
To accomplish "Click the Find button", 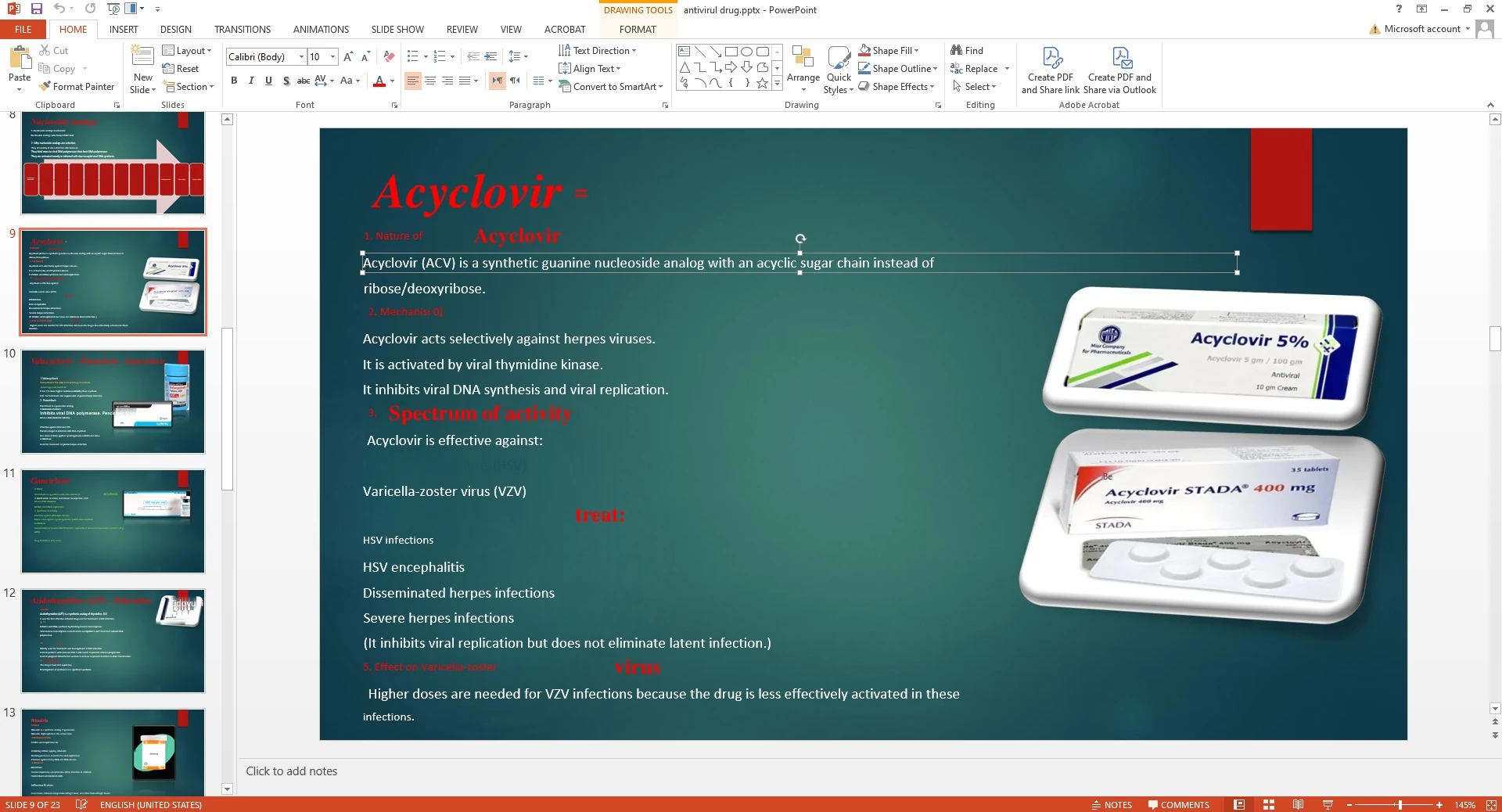I will click(967, 50).
